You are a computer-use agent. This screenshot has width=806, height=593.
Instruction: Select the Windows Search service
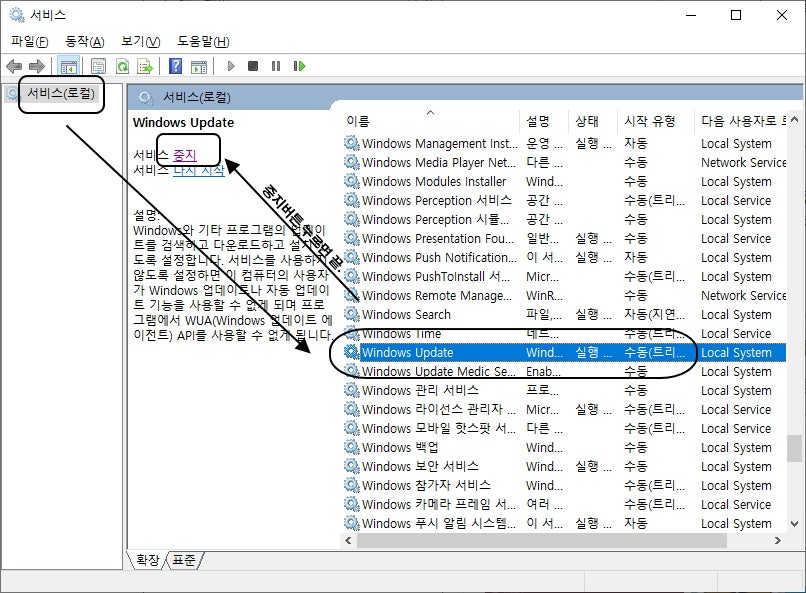564,314
